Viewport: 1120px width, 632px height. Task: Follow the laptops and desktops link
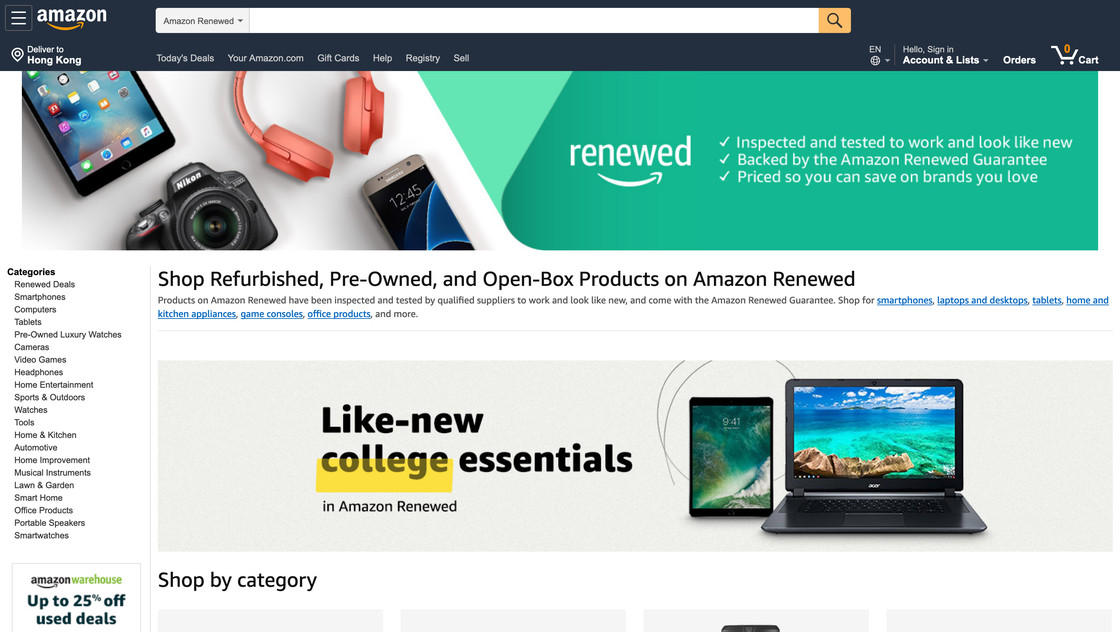[x=982, y=300]
